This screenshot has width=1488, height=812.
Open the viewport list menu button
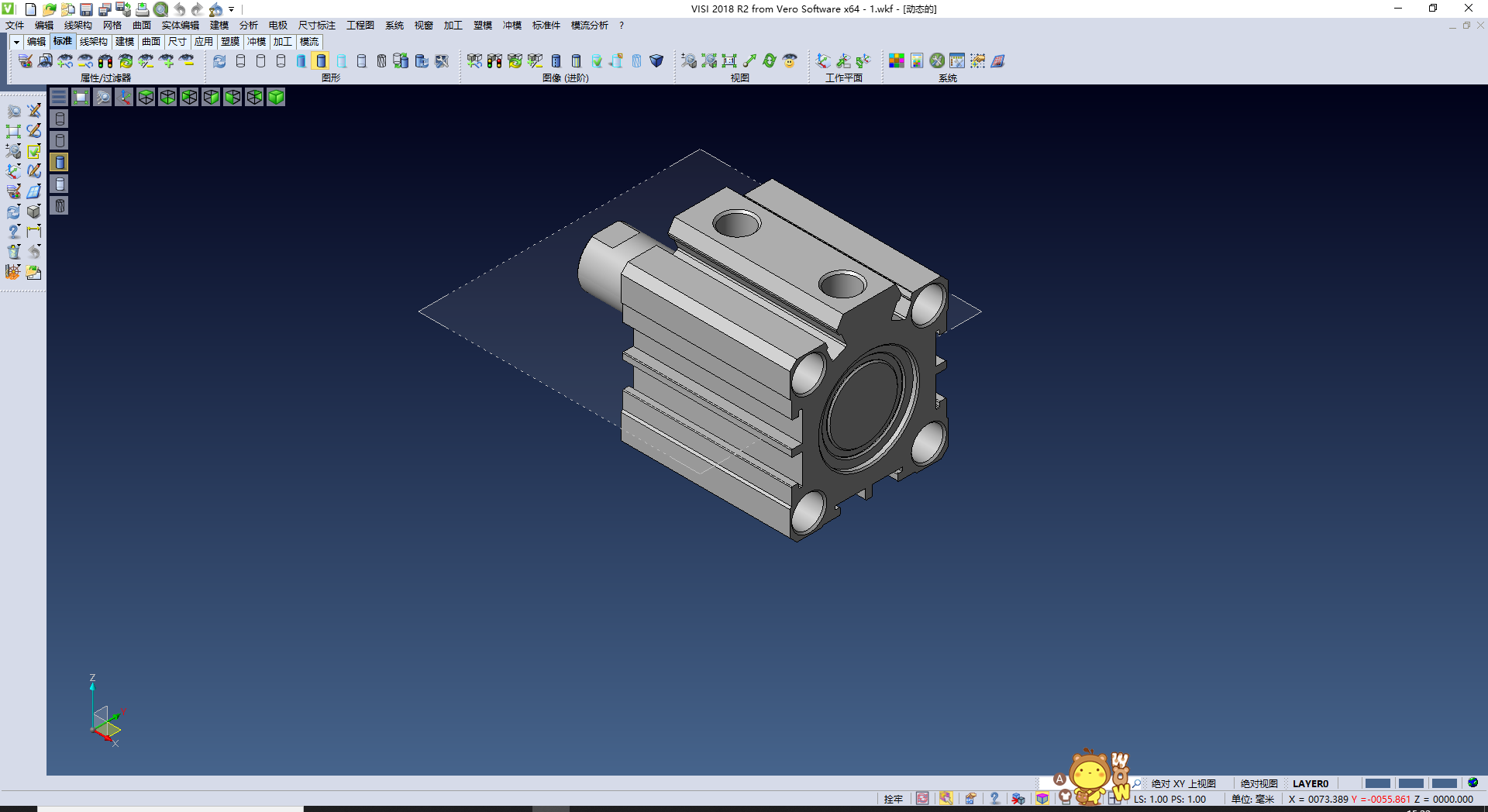[x=59, y=97]
